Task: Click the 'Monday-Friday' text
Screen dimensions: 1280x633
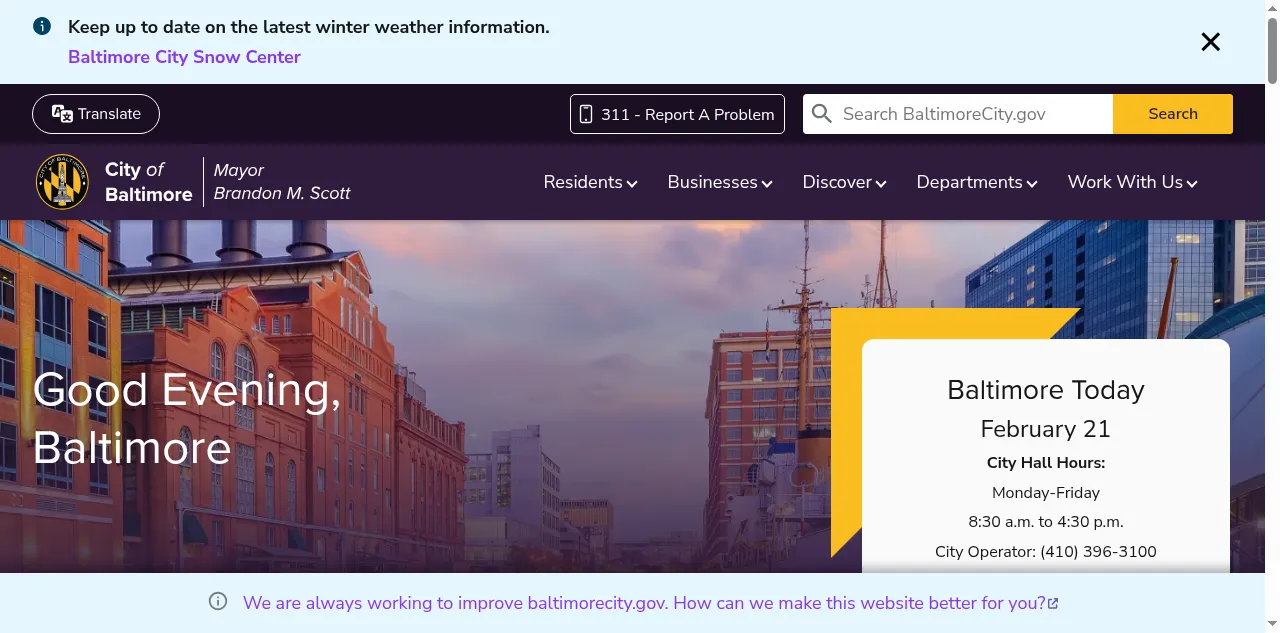Action: [x=1046, y=493]
